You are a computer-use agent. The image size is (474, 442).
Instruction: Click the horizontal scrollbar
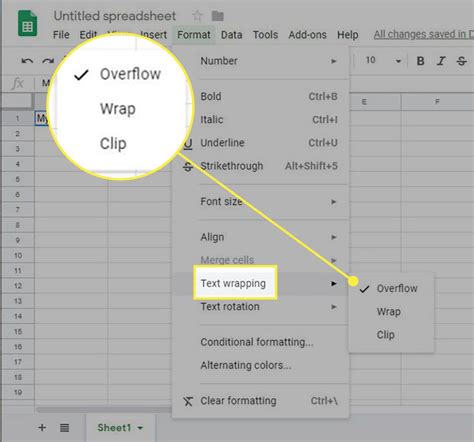point(104,409)
